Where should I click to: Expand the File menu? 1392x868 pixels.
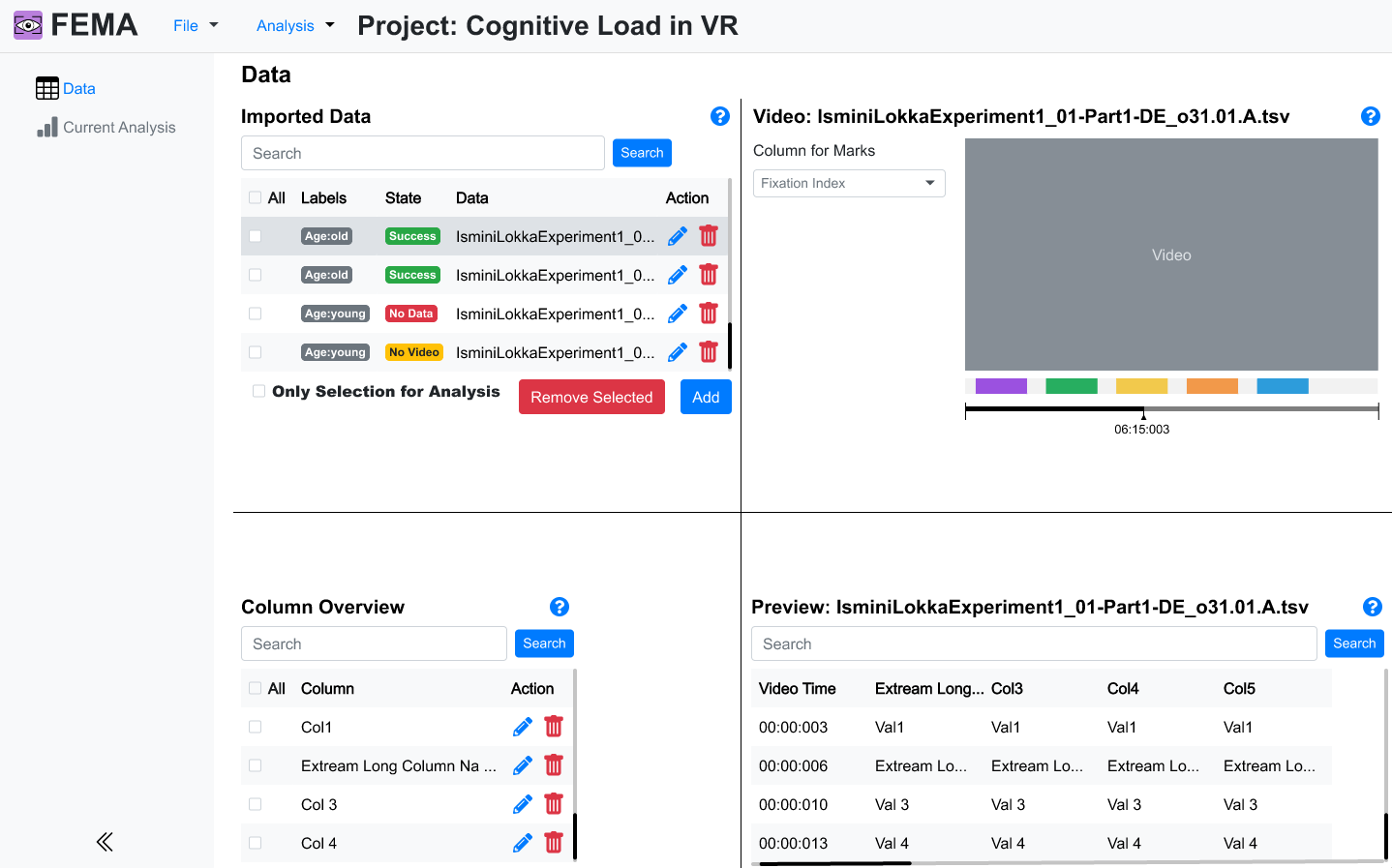tap(196, 26)
